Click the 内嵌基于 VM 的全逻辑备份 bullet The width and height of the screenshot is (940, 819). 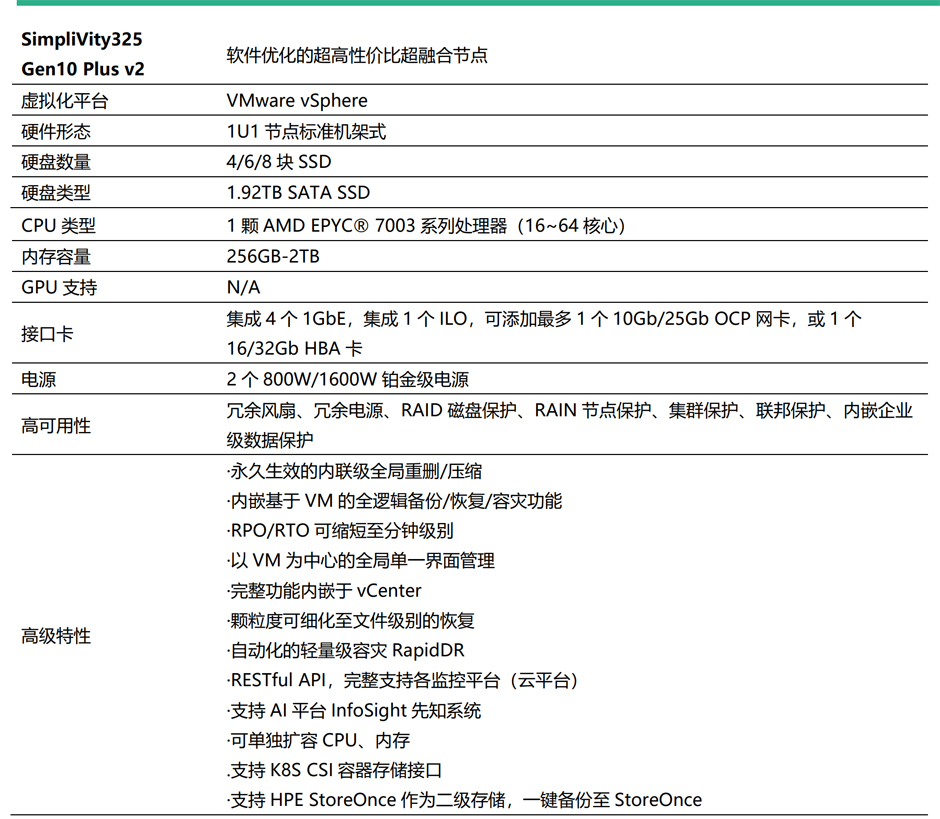[x=394, y=501]
